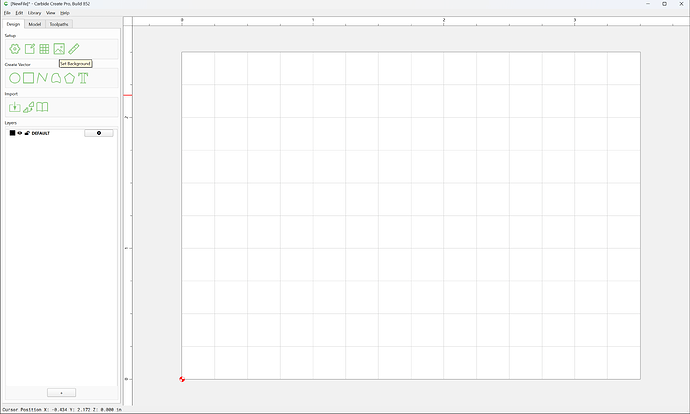Maximize the Carbide Create window
The height and width of the screenshot is (414, 690).
(x=664, y=4)
